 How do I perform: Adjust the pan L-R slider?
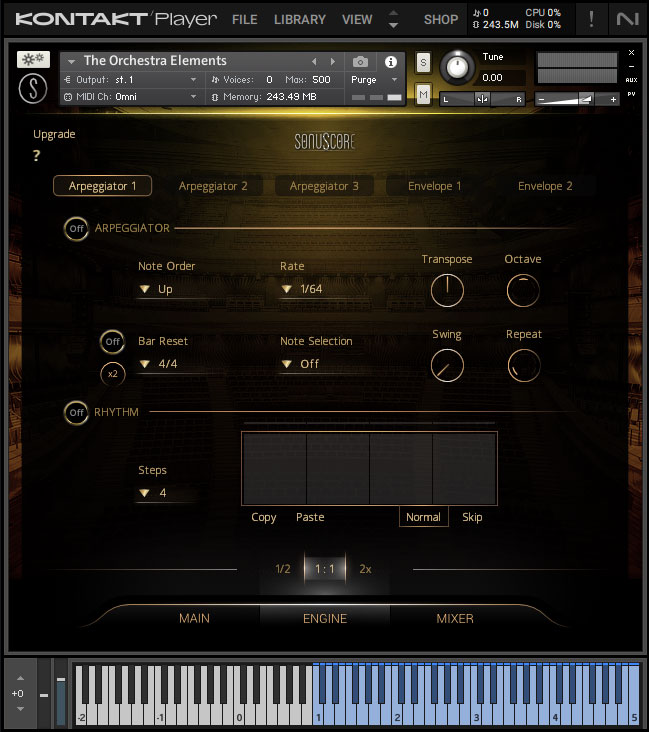click(482, 99)
